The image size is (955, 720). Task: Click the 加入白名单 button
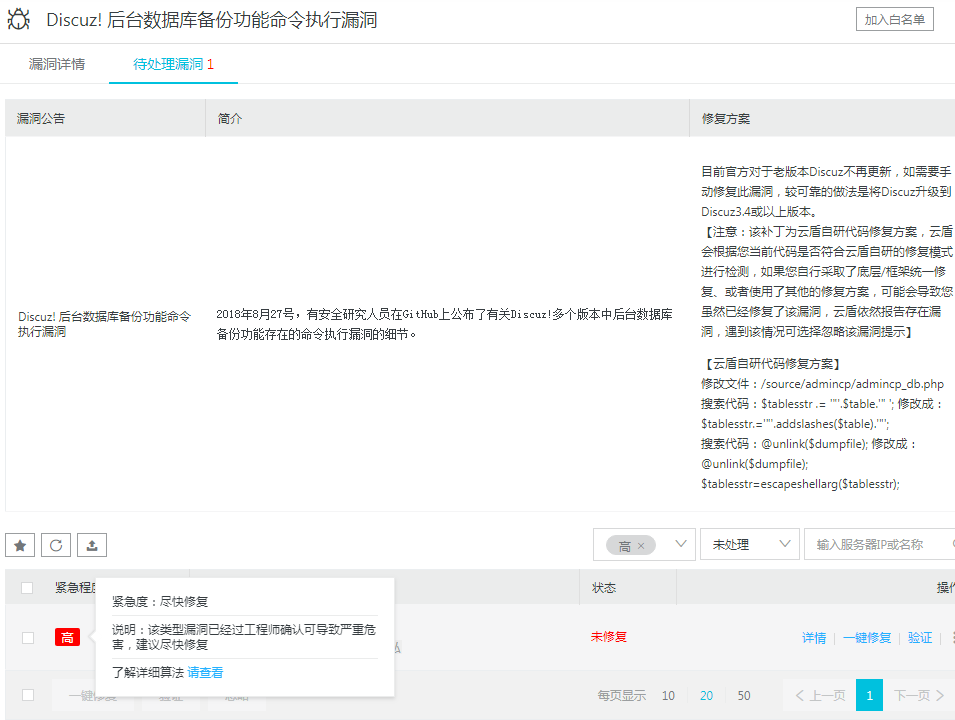pyautogui.click(x=894, y=19)
